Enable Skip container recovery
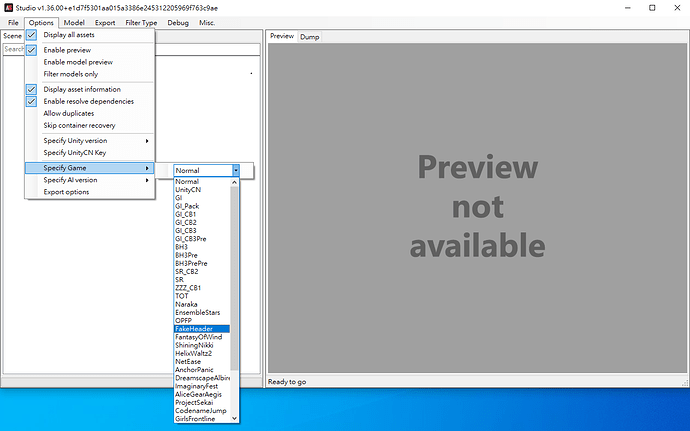This screenshot has height=431, width=690. [90, 125]
